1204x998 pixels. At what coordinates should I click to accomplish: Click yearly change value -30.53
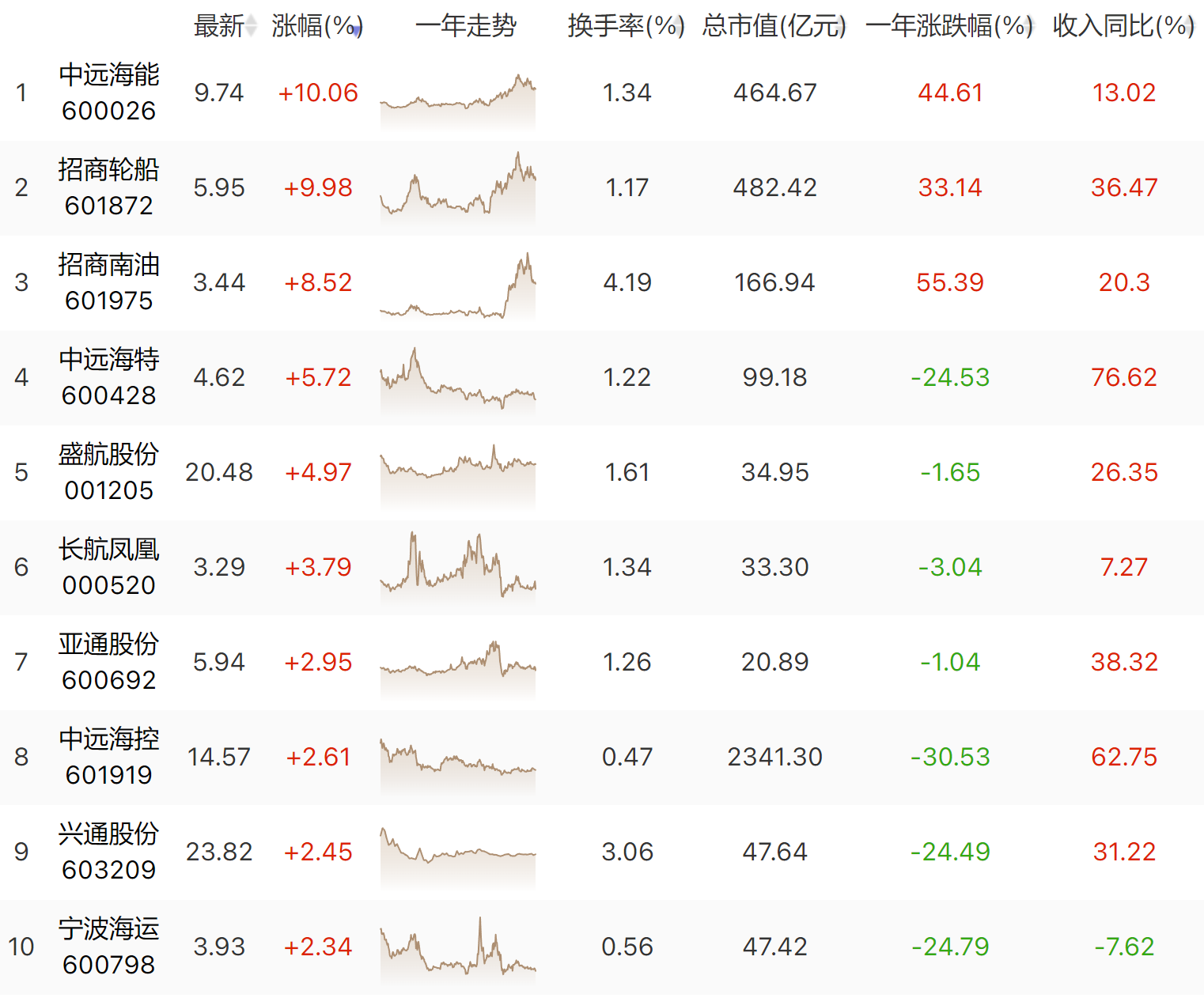[x=949, y=757]
